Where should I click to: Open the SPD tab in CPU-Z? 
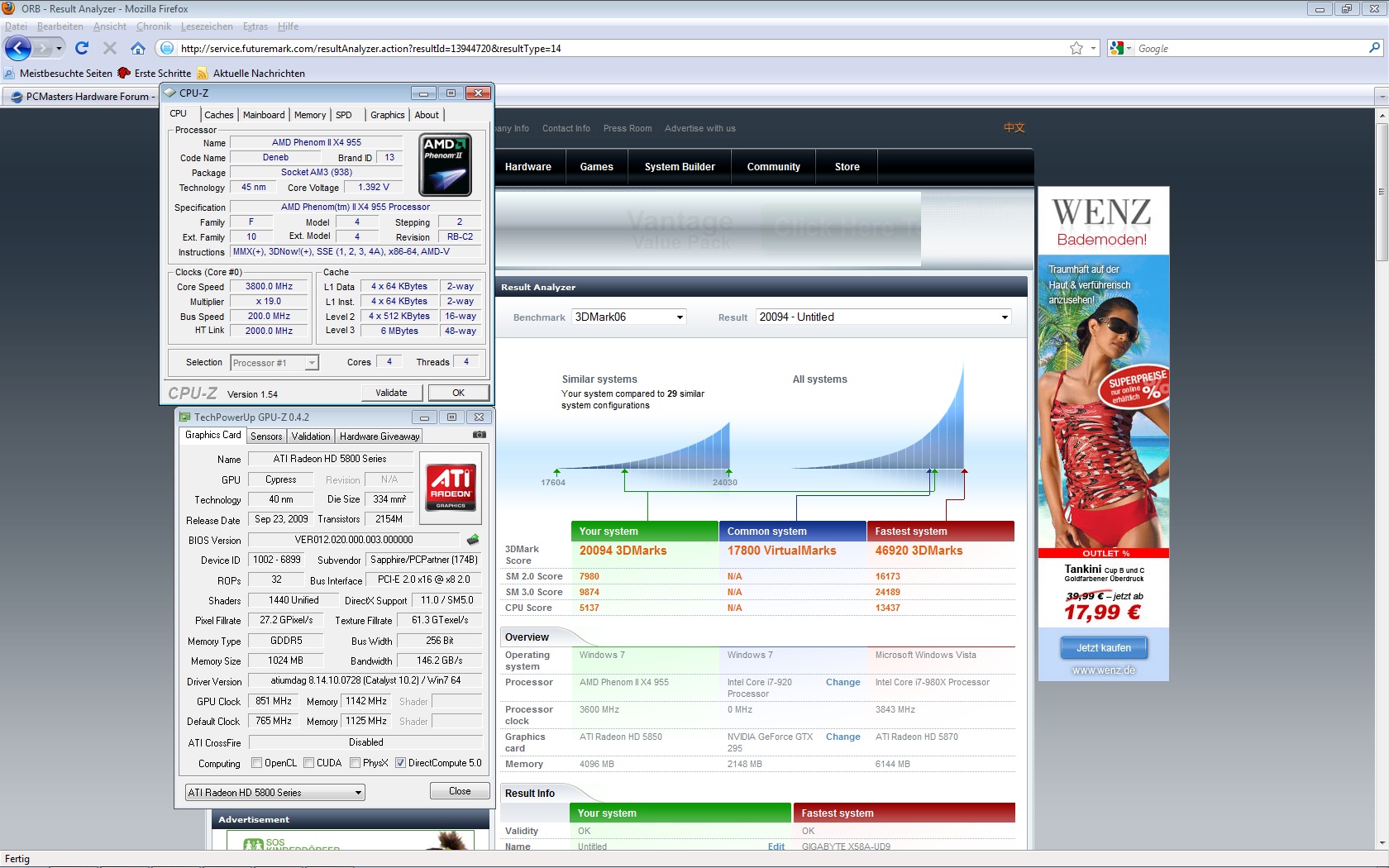pyautogui.click(x=344, y=115)
